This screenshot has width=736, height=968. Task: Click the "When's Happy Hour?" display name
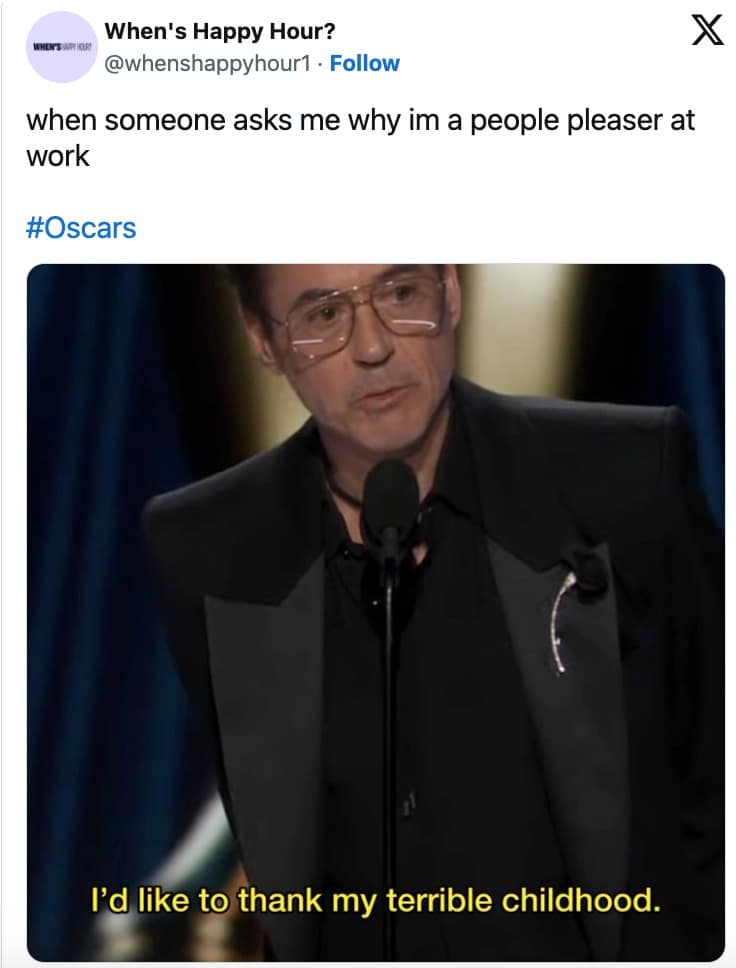[x=219, y=32]
